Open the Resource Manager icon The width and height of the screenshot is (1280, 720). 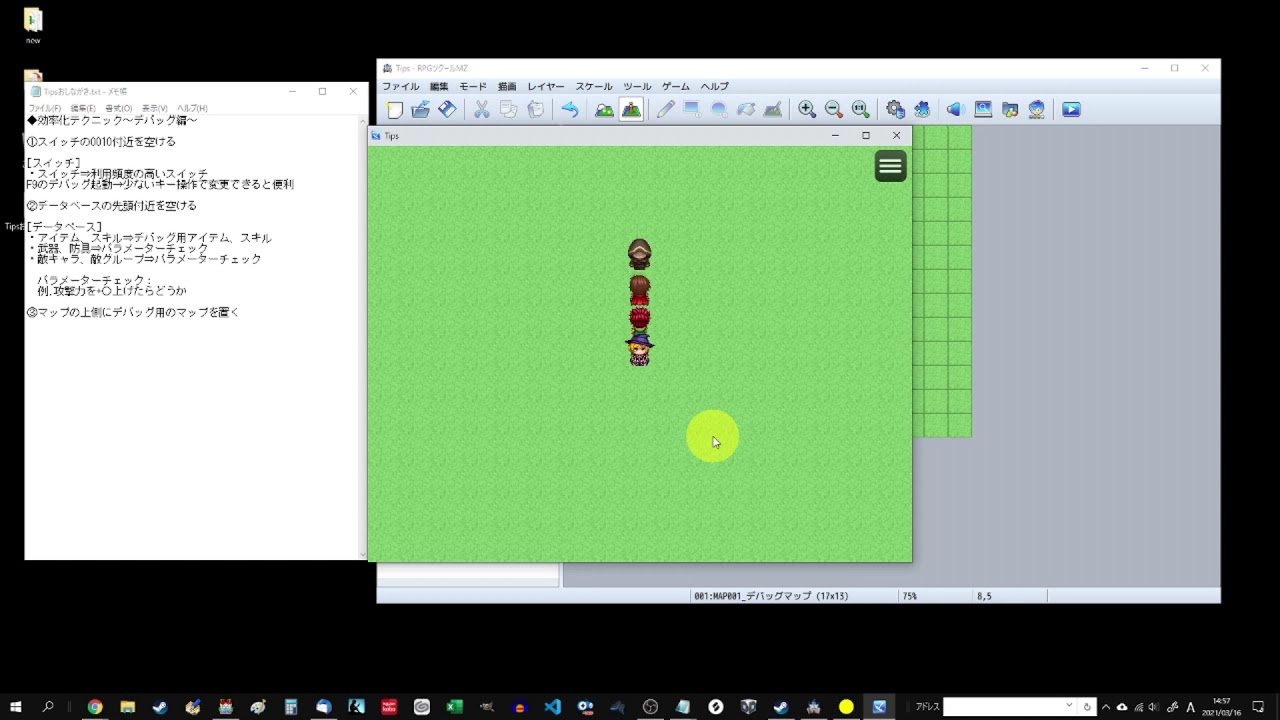coord(1010,110)
